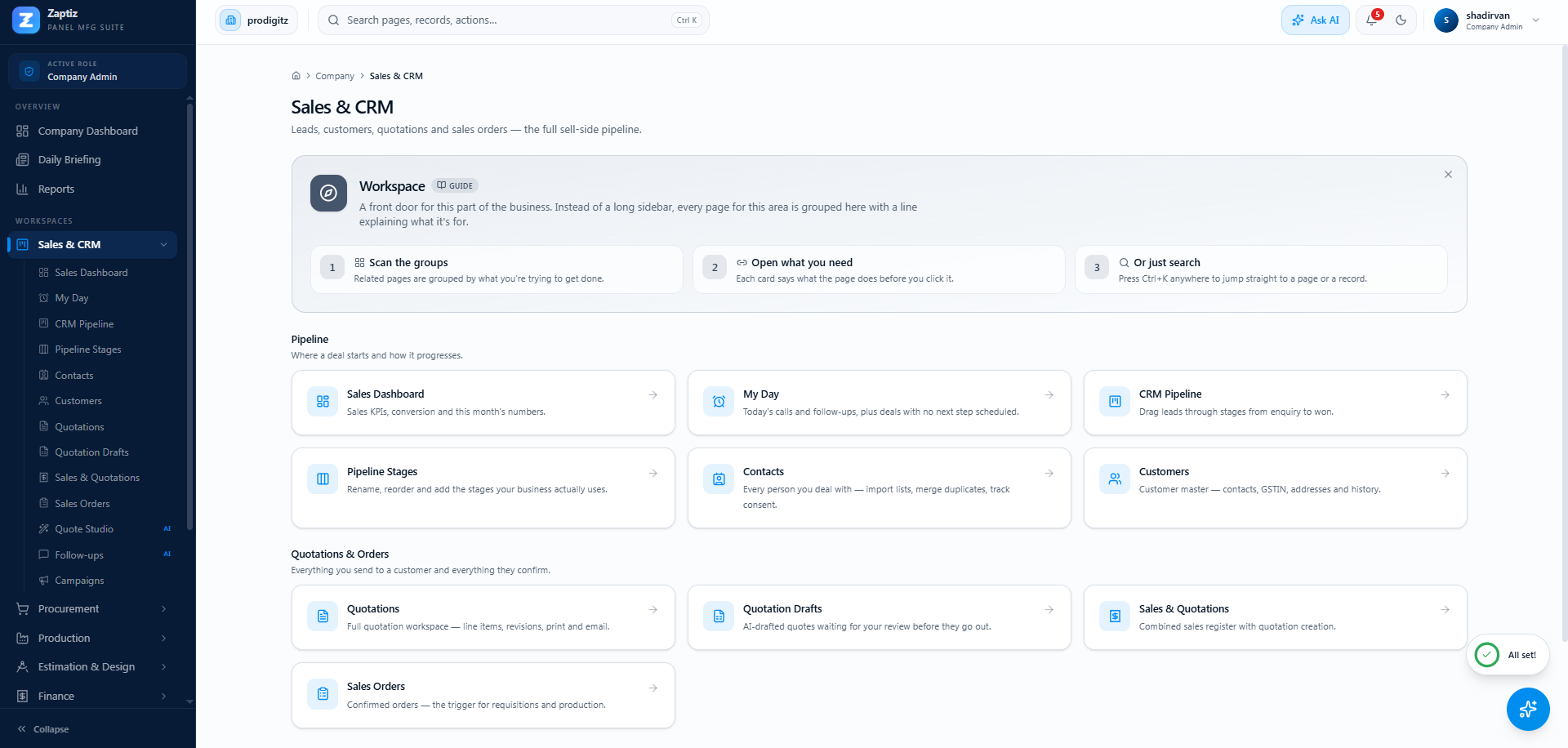
Task: Click the Ask AI button
Action: tap(1316, 20)
